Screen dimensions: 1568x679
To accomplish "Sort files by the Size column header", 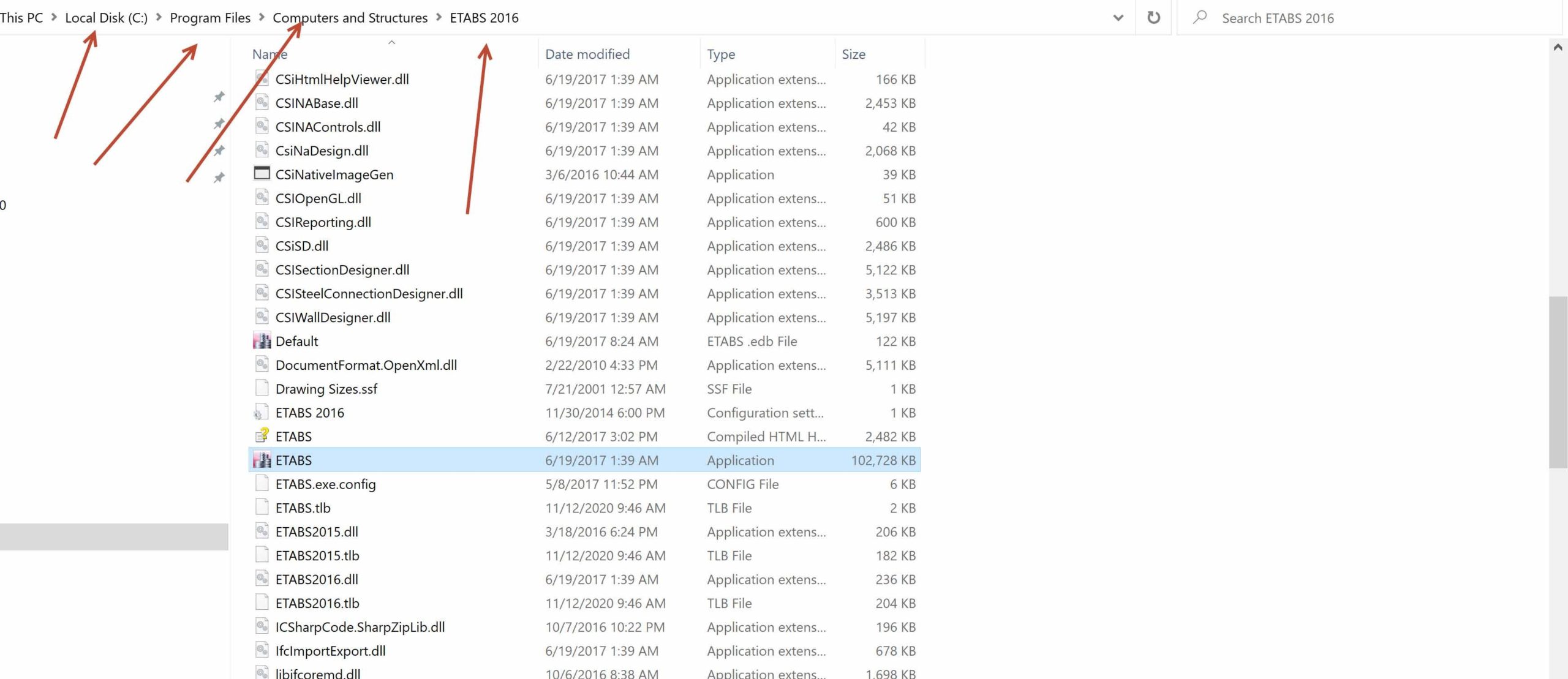I will point(853,54).
